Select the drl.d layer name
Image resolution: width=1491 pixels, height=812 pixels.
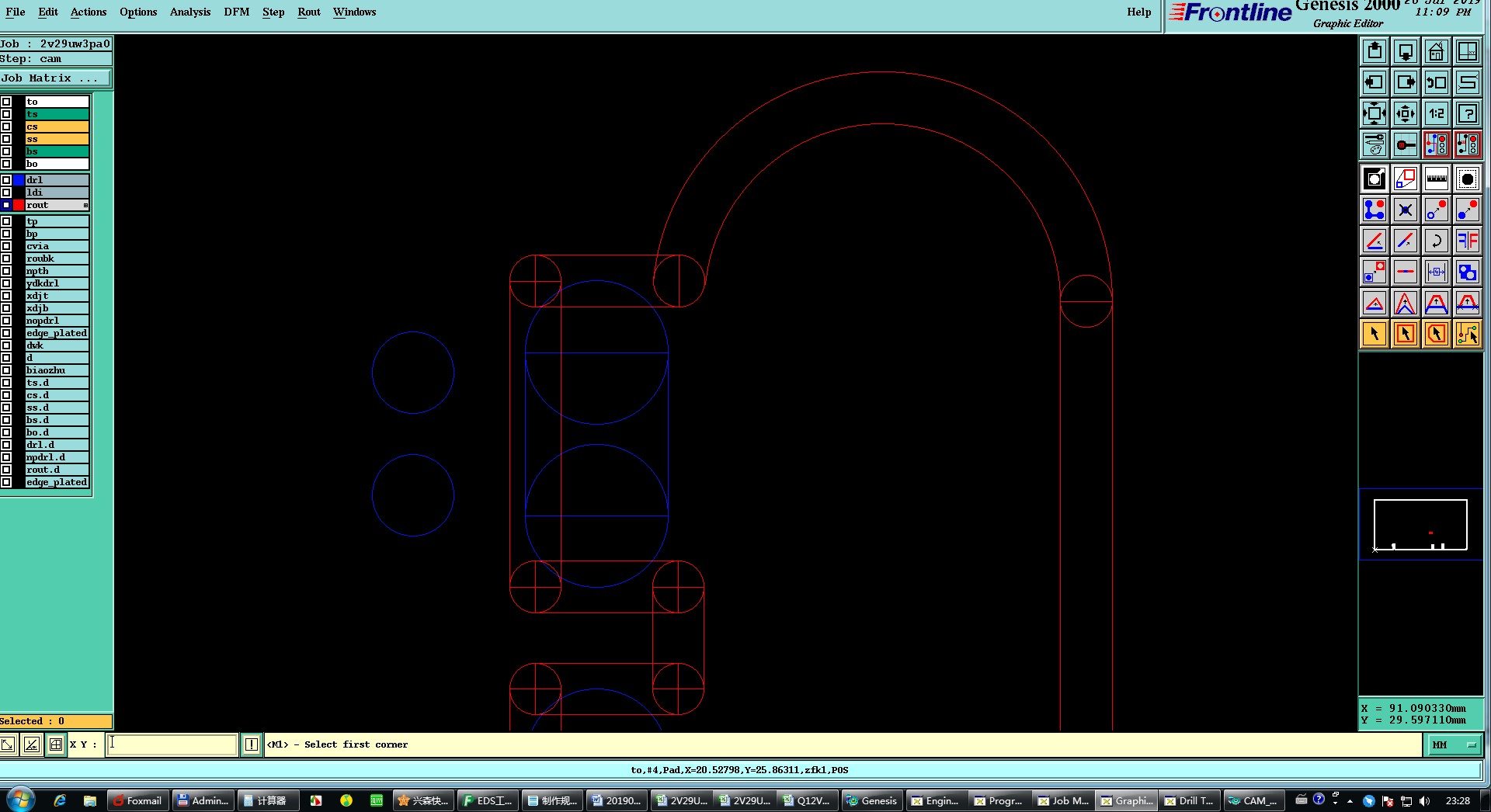pos(57,445)
